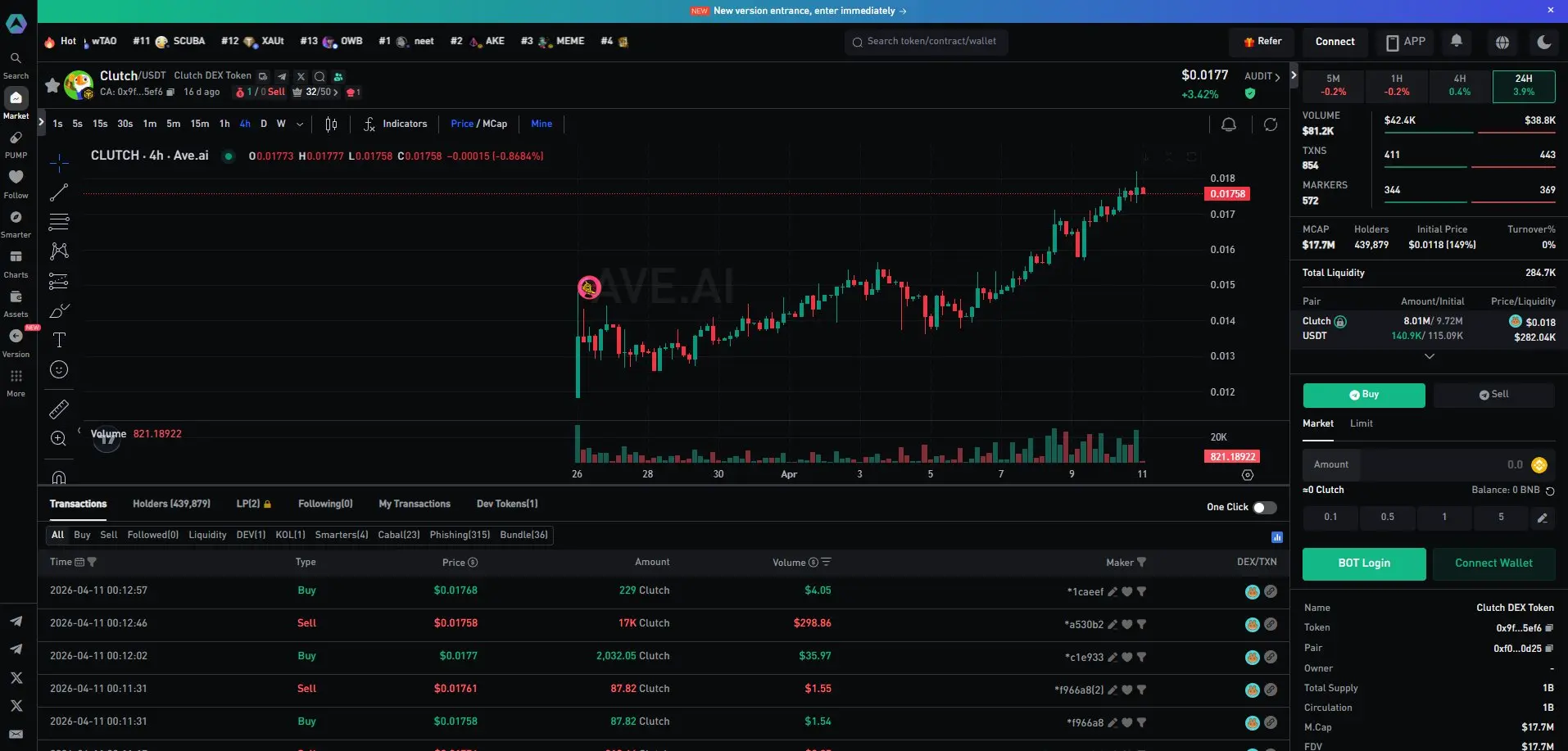Select the 4H stats period box
Screen dimensions: 1568x751
(x=1460, y=85)
